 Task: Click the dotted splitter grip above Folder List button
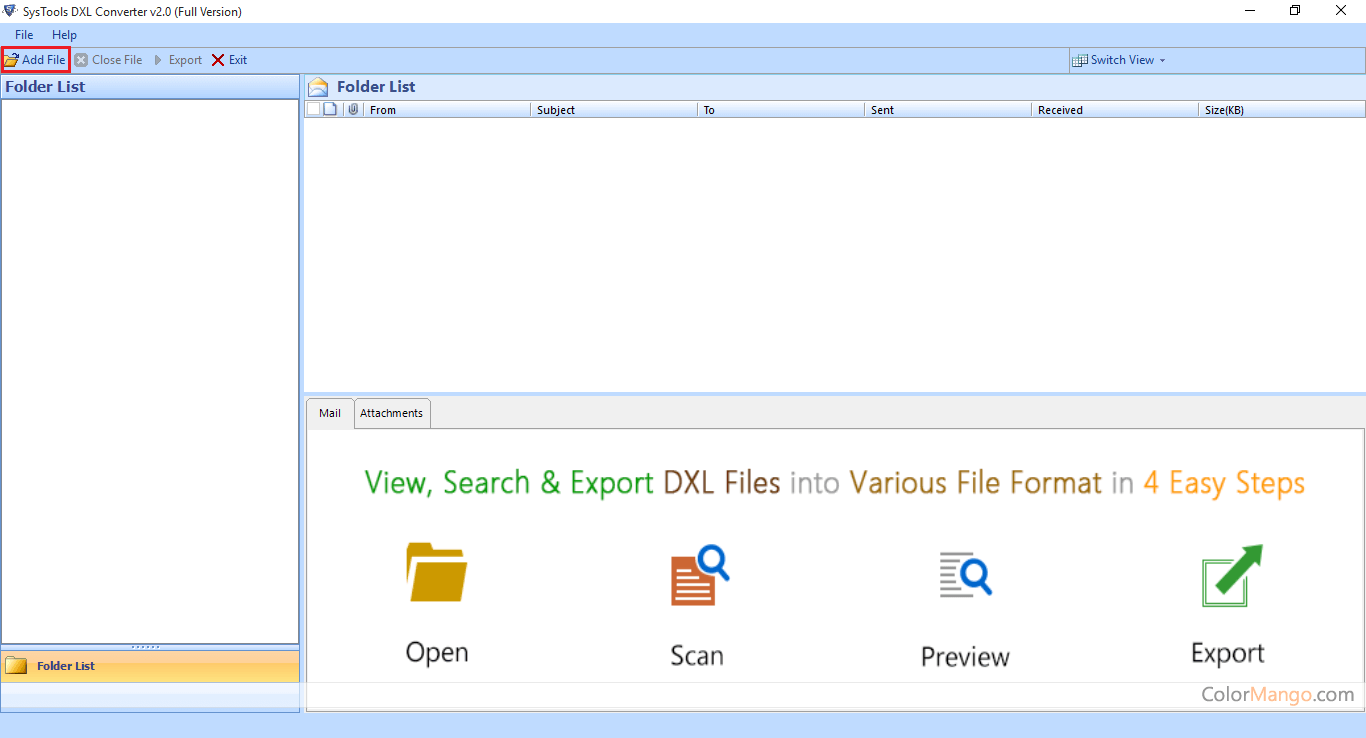146,647
